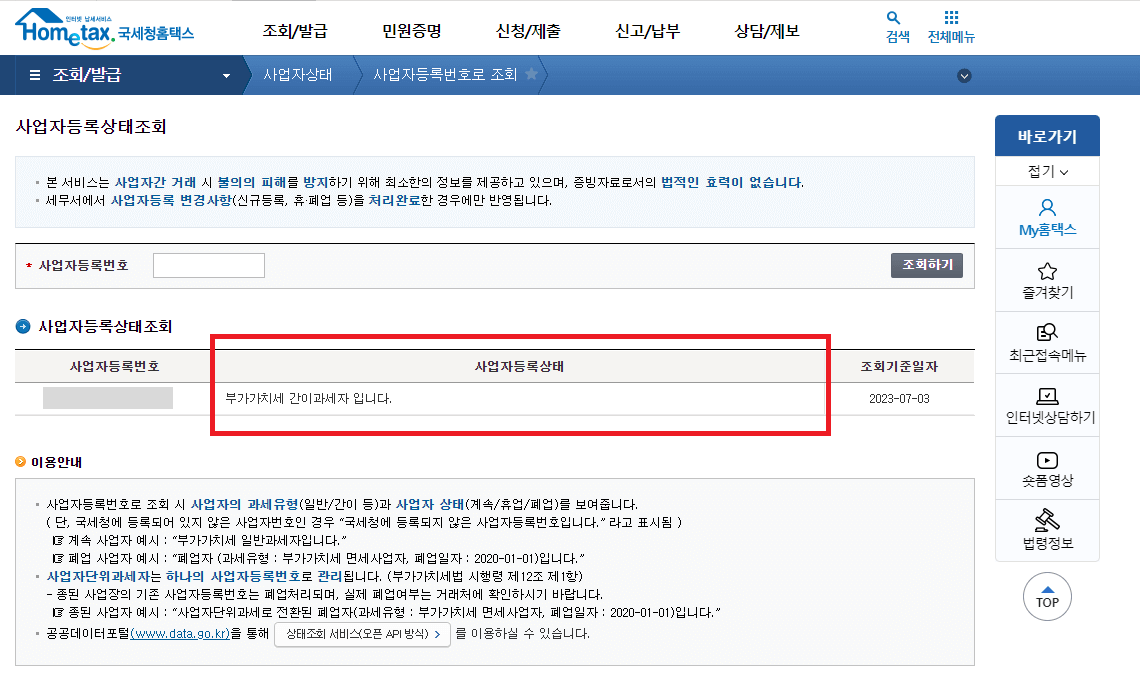Select the My홈택스 sidebar icon
The image size is (1140, 679).
tap(1046, 216)
